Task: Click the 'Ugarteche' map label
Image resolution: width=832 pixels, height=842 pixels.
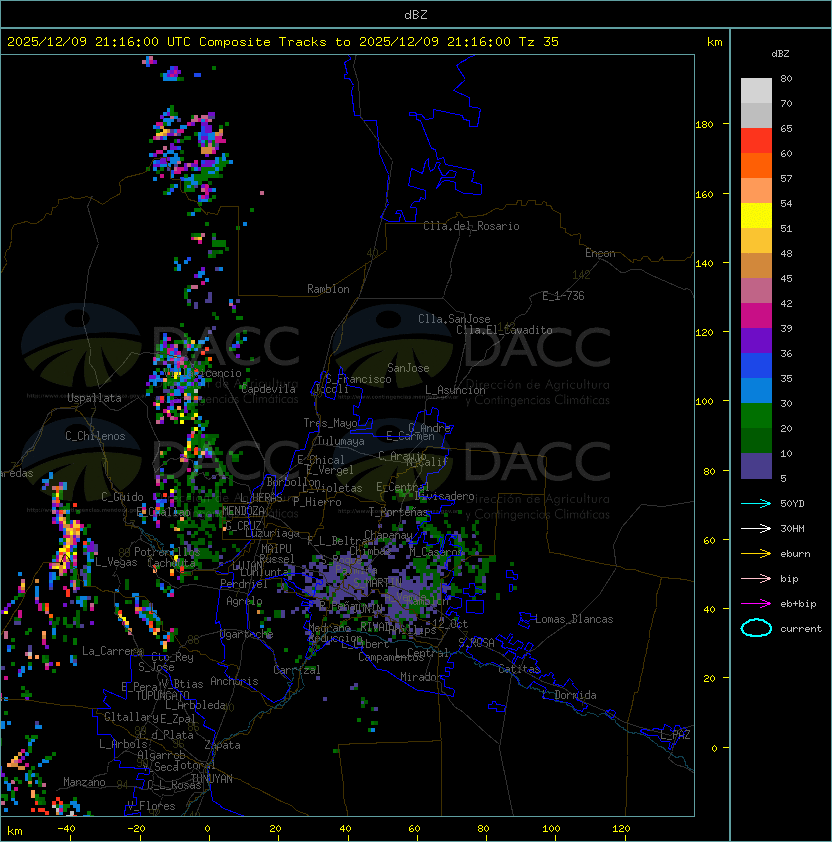Action: pos(246,634)
